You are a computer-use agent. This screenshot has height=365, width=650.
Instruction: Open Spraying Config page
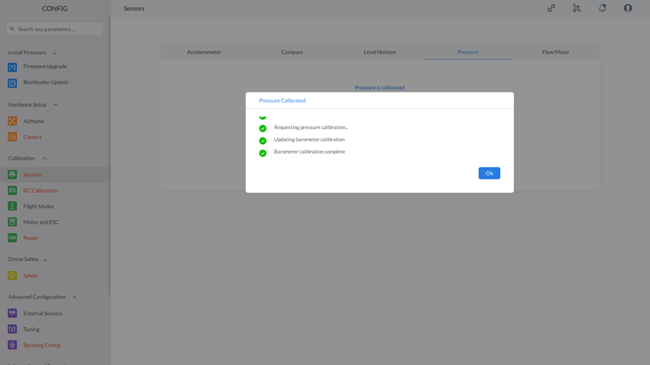coord(42,345)
